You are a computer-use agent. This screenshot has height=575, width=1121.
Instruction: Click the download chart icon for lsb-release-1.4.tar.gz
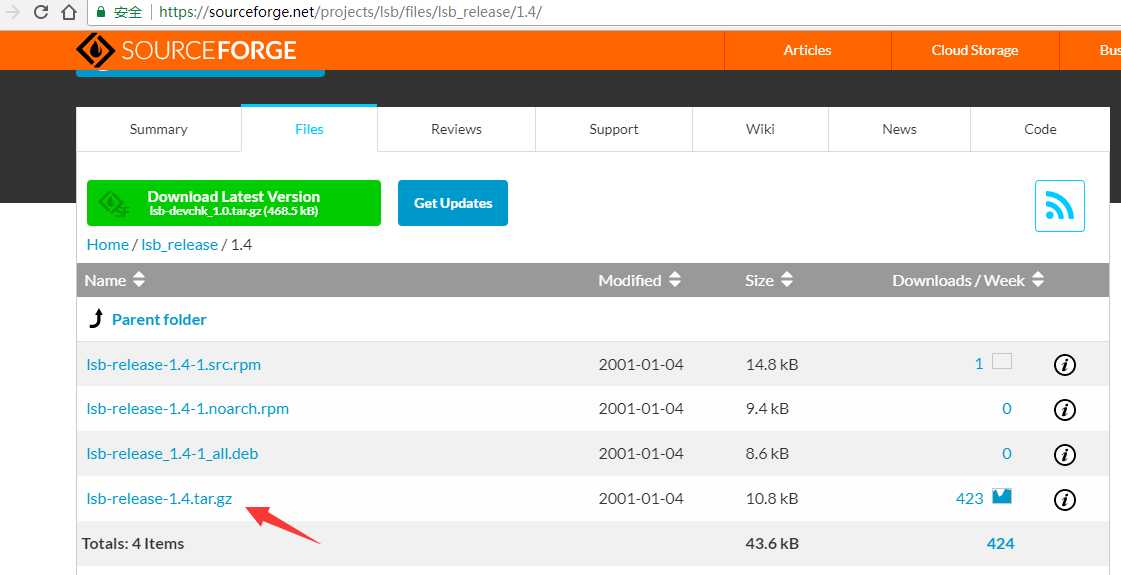point(1002,496)
